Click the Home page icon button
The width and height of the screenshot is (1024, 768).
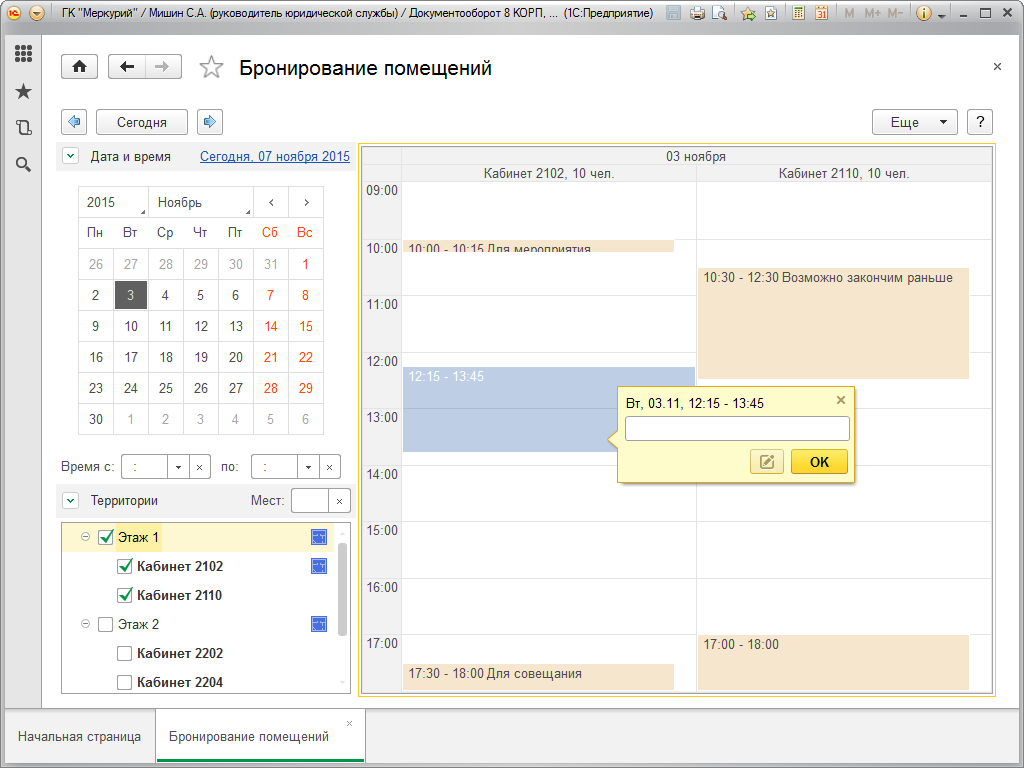79,67
